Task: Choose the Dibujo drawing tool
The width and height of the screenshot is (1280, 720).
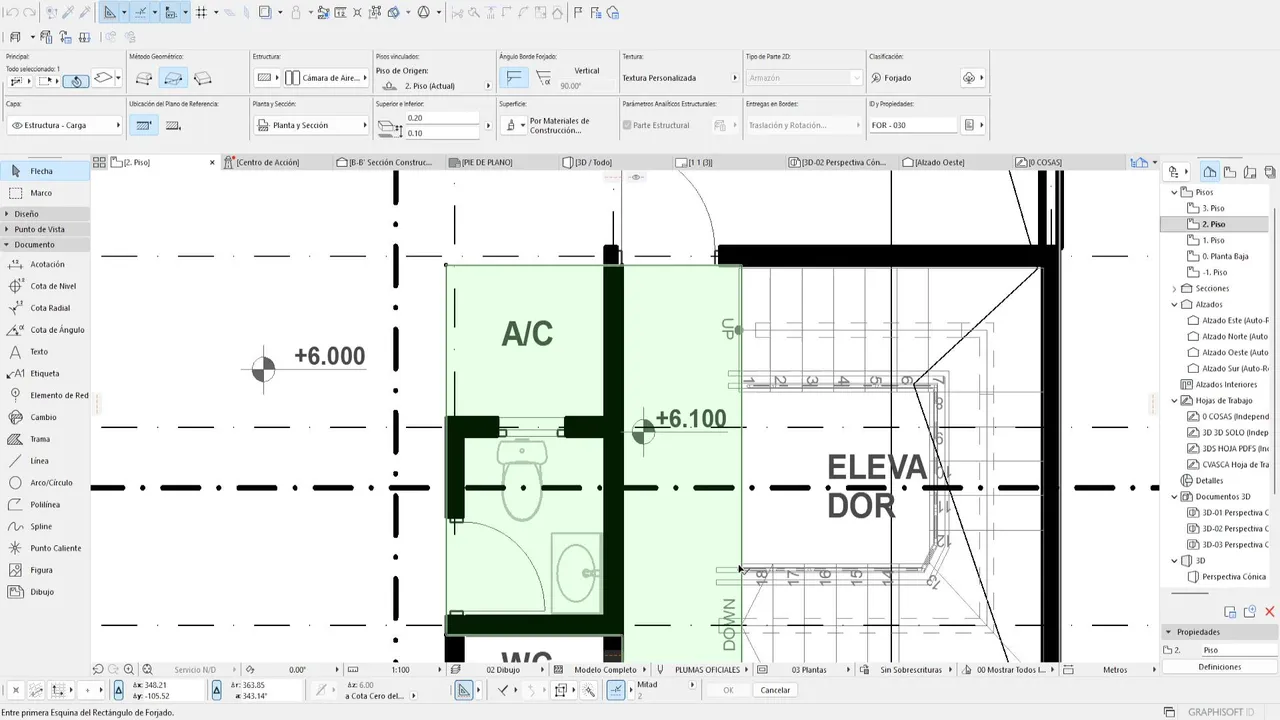Action: point(45,592)
